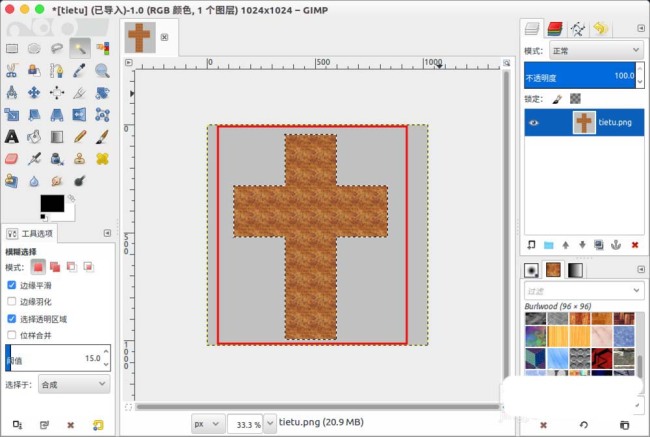Select the Flip tool
This screenshot has height=437, width=650.
click(x=79, y=114)
